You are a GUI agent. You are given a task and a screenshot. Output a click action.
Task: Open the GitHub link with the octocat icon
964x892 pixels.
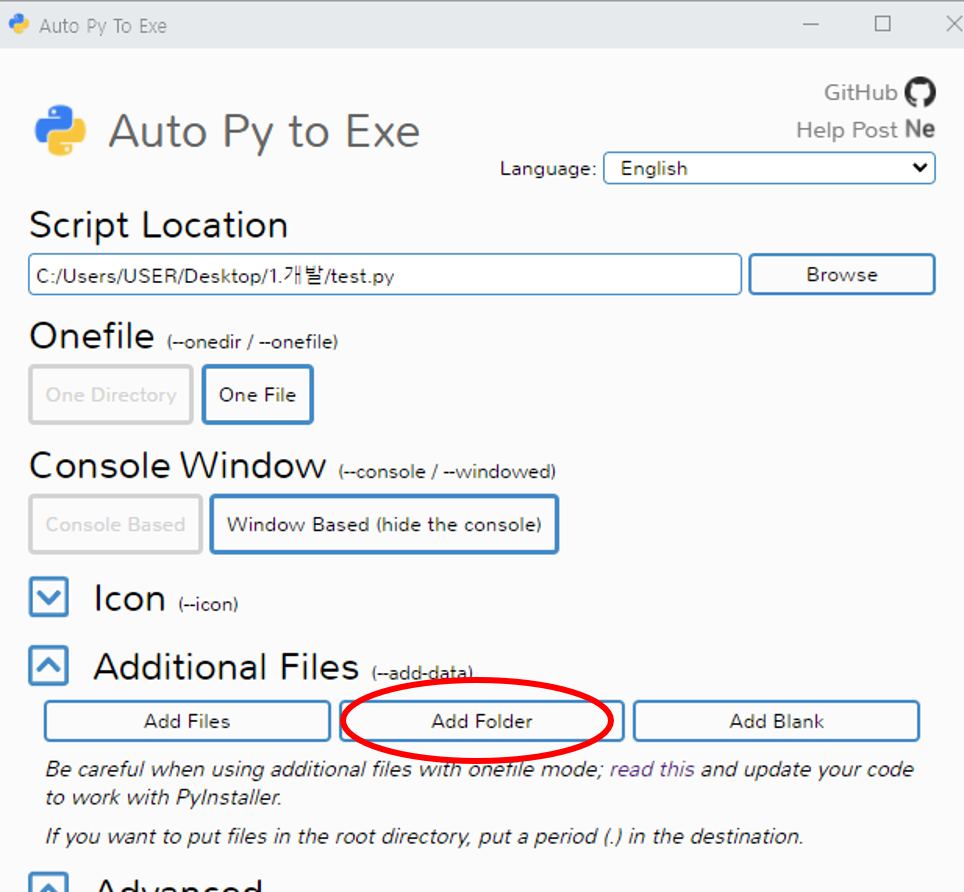(880, 92)
